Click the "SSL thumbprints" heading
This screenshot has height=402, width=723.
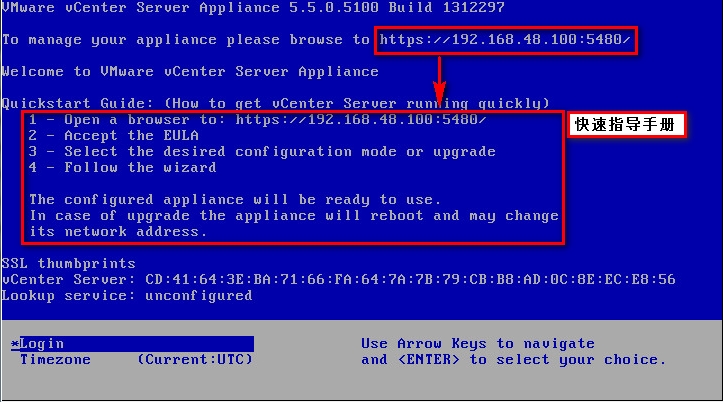pyautogui.click(x=68, y=264)
